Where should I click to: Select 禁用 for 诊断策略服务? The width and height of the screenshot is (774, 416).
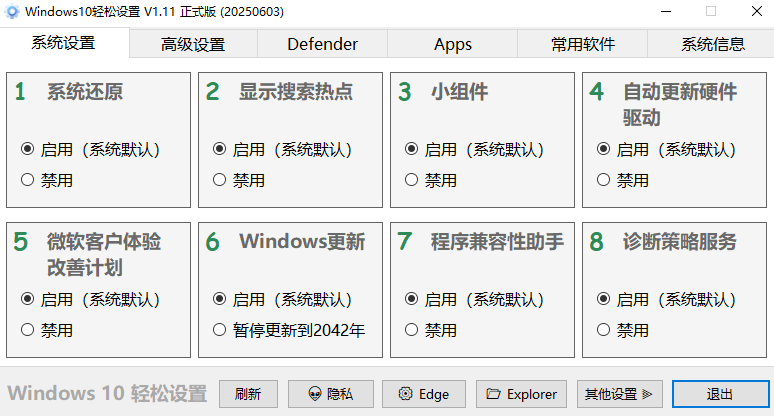(x=604, y=330)
